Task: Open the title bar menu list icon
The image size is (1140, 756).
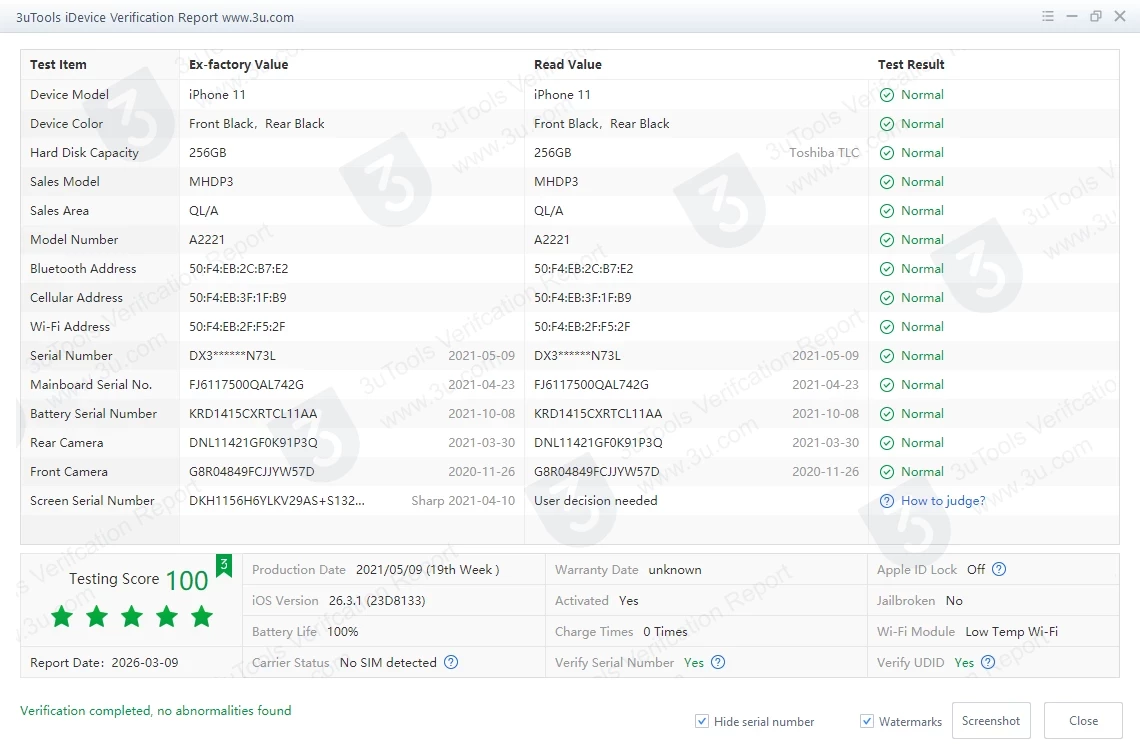Action: [x=1048, y=17]
